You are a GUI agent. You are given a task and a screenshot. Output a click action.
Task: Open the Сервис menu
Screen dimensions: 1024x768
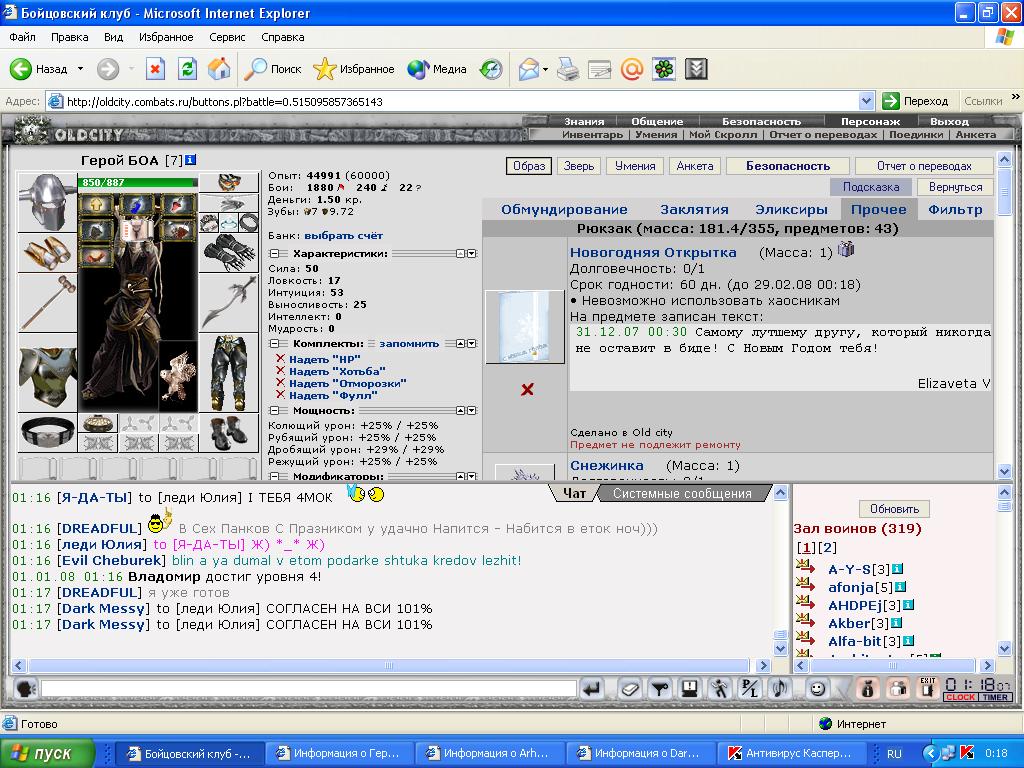point(227,37)
